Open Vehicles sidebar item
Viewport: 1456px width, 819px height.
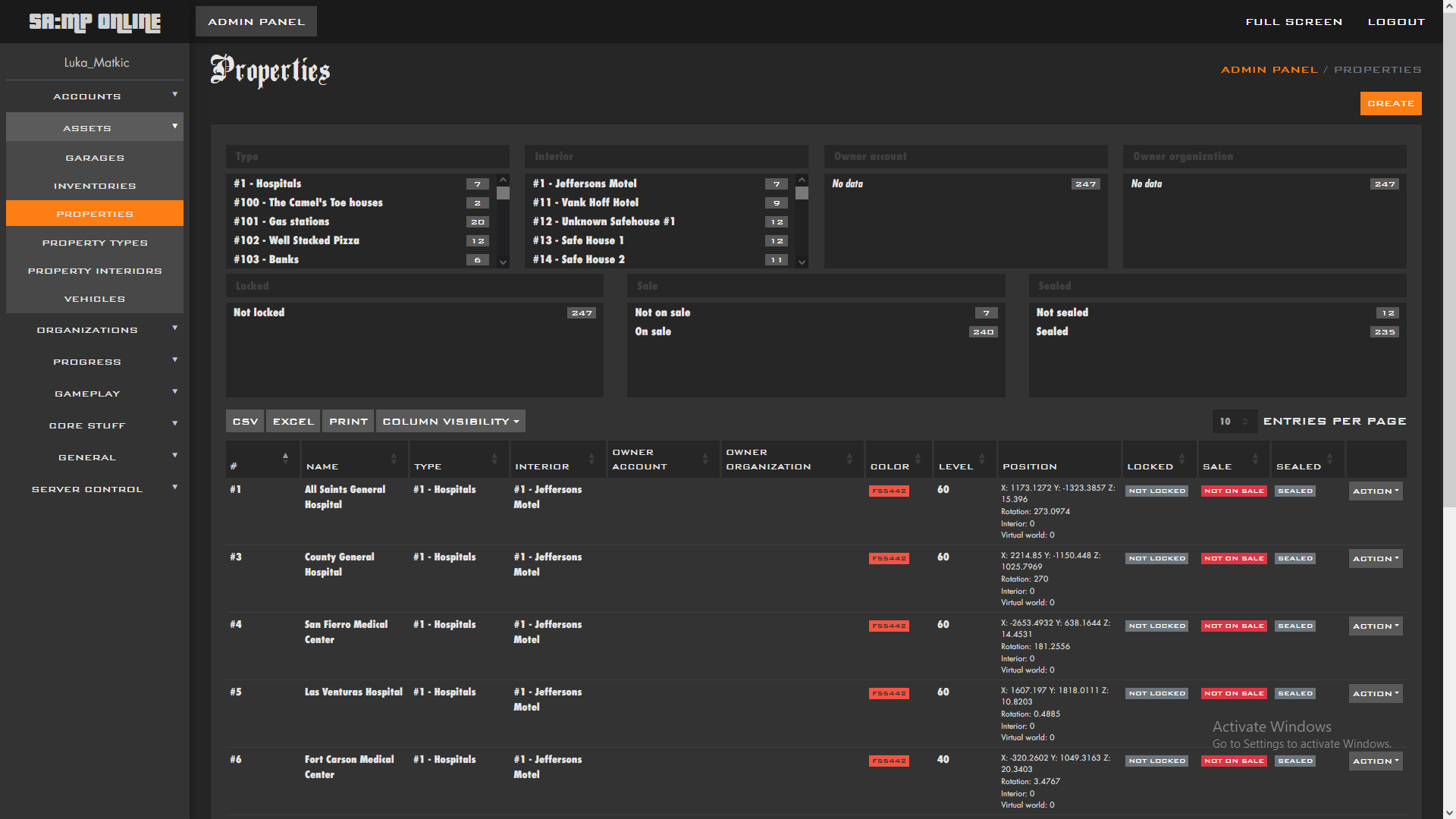click(x=95, y=299)
